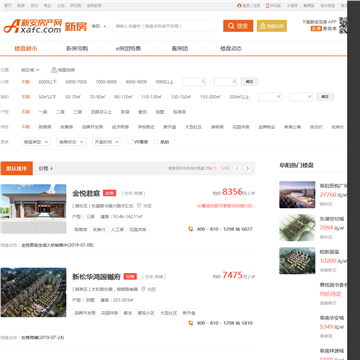The width and height of the screenshot is (360, 360).
Task: Select 不限 in the features row
Action: tap(25, 127)
